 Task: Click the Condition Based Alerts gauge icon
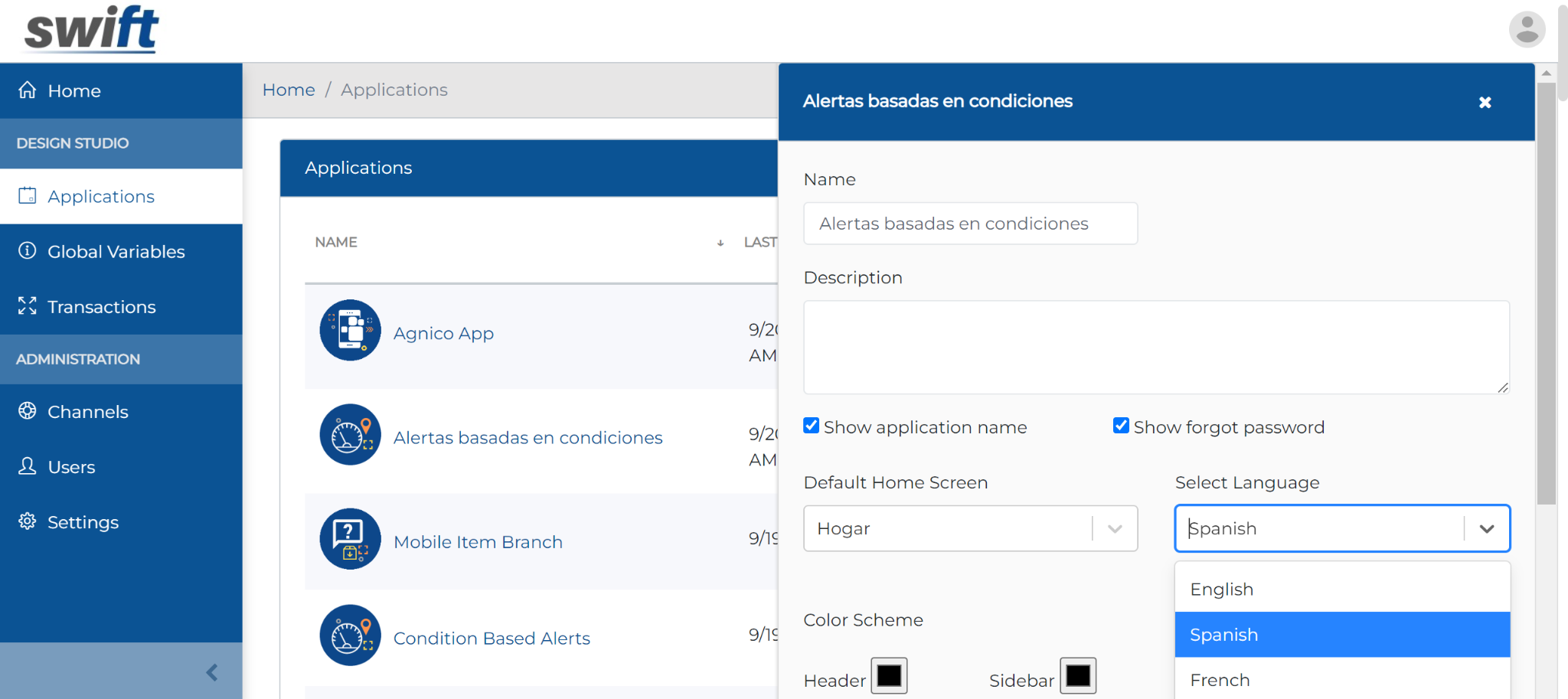point(349,635)
